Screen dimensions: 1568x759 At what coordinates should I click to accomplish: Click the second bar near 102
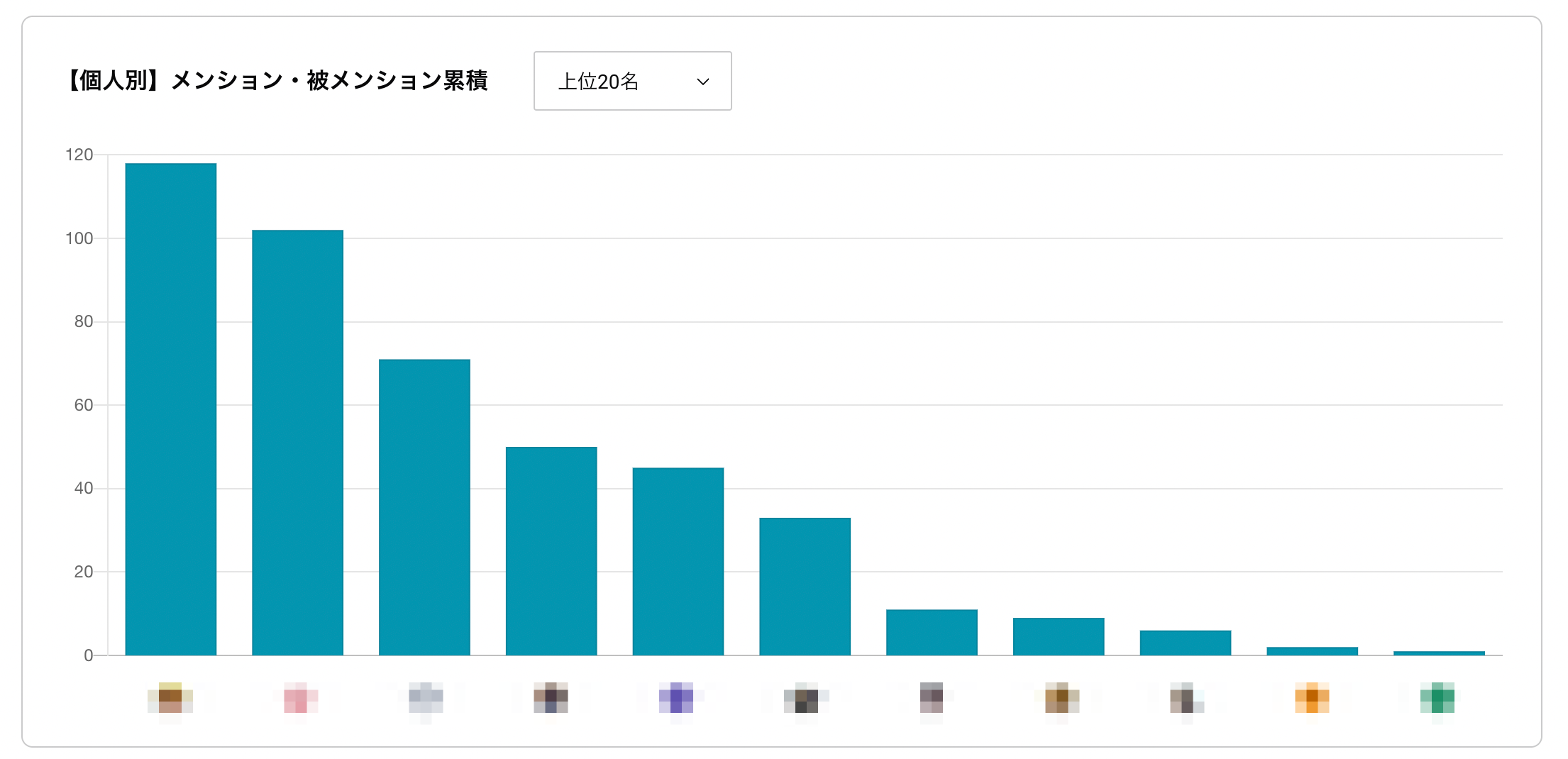298,443
